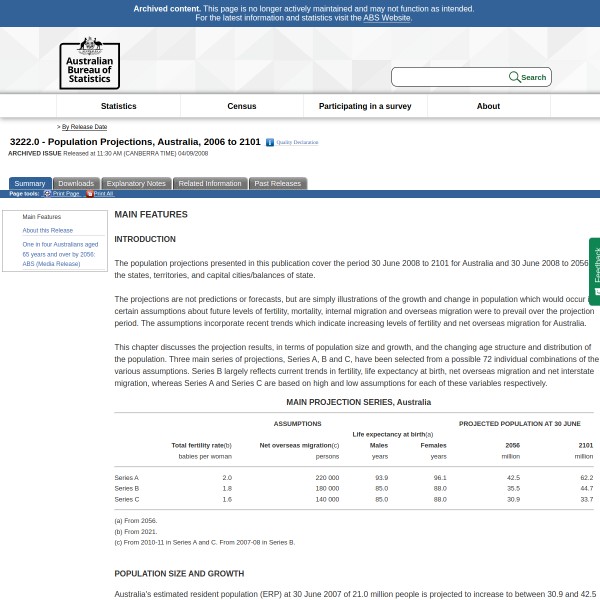Open the About menu
Viewport: 600px width, 600px height.
tap(488, 106)
